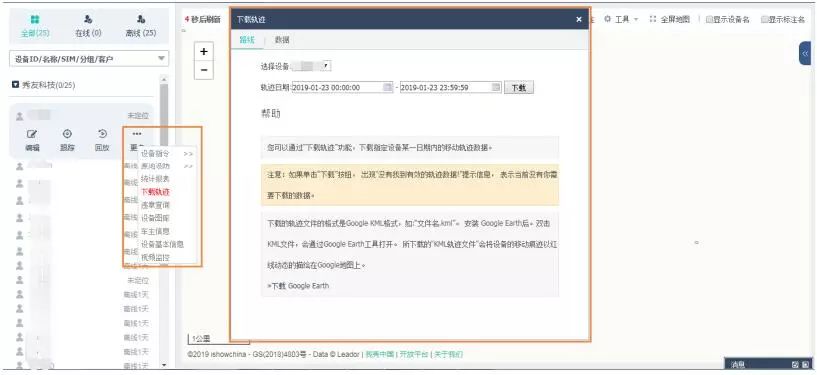Image resolution: width=817 pixels, height=375 pixels.
Task: Choose 统计报表 from the more menu
Action: tap(155, 179)
